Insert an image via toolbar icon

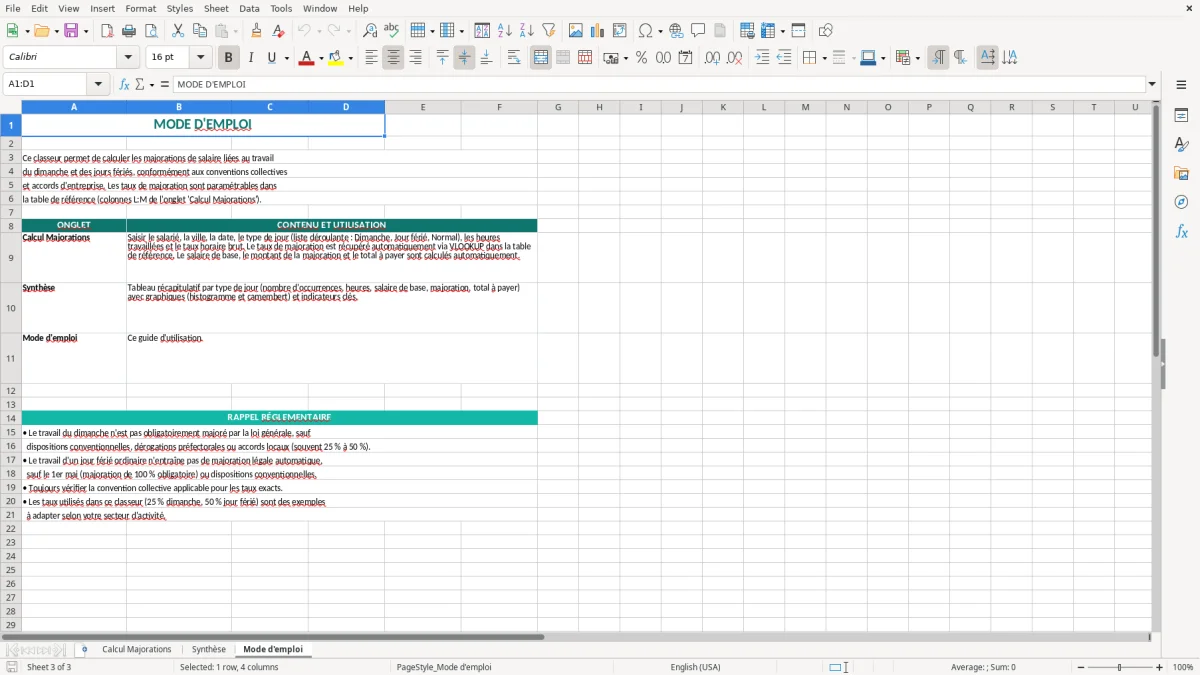pos(576,31)
